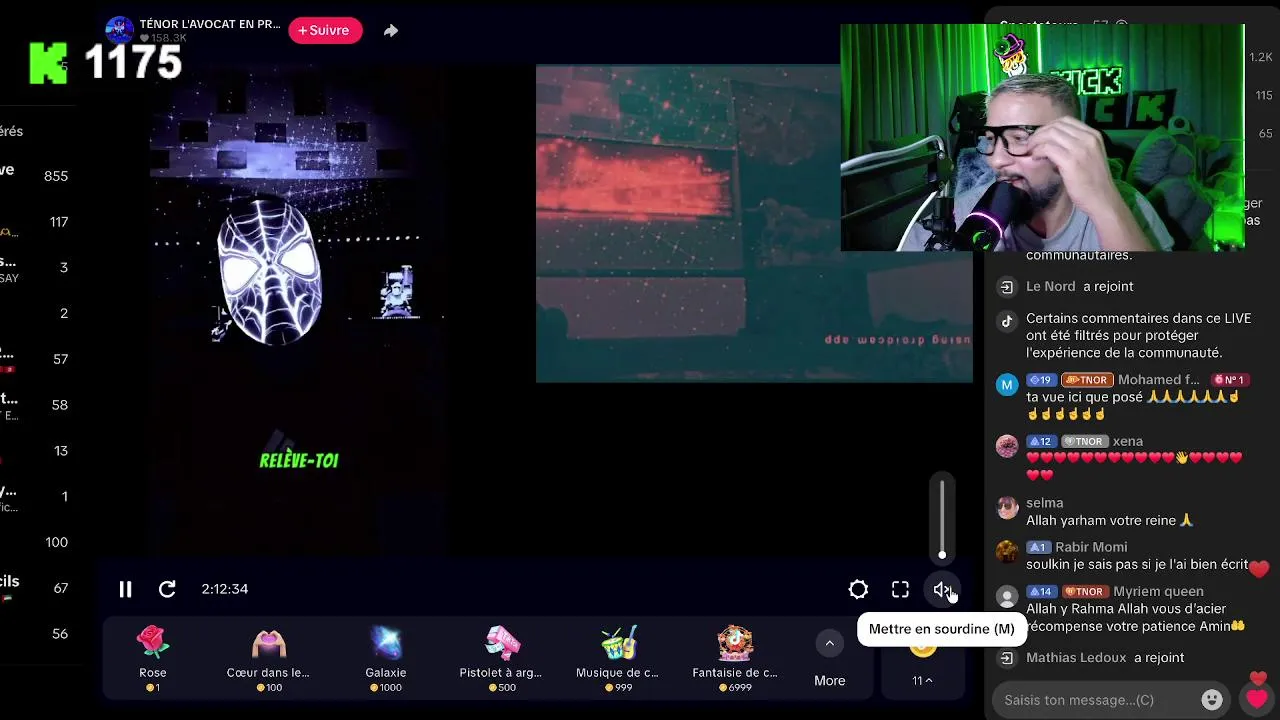Click the Spider-Man mask animation
The width and height of the screenshot is (1280, 720).
[x=269, y=270]
